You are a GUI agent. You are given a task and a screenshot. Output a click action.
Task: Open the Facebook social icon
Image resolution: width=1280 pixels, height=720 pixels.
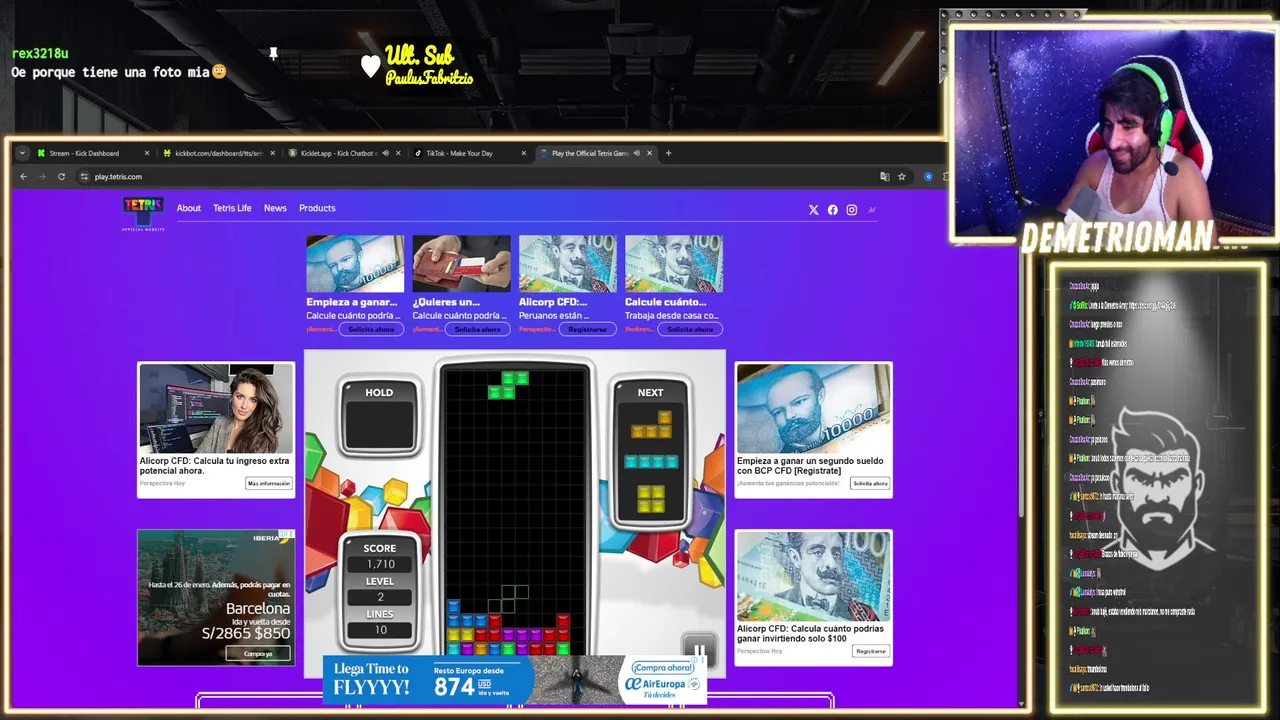coord(832,210)
